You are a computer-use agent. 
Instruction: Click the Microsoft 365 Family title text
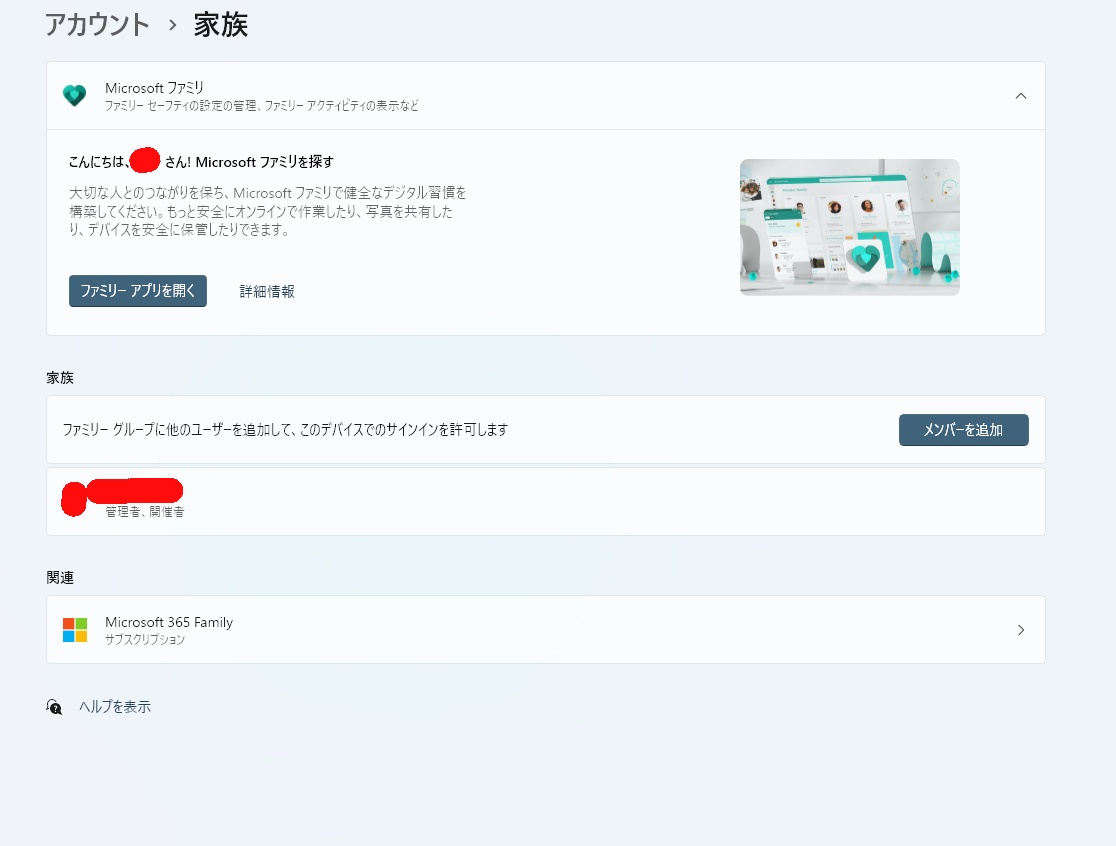(169, 622)
